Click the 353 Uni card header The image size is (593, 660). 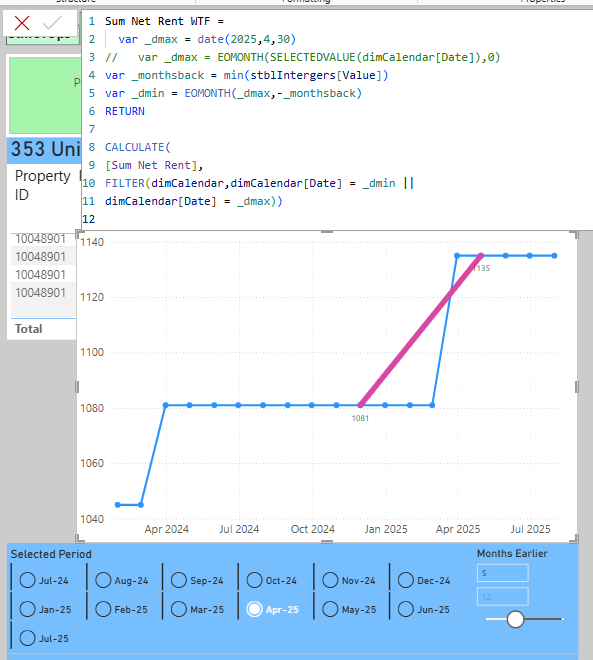pyautogui.click(x=44, y=149)
